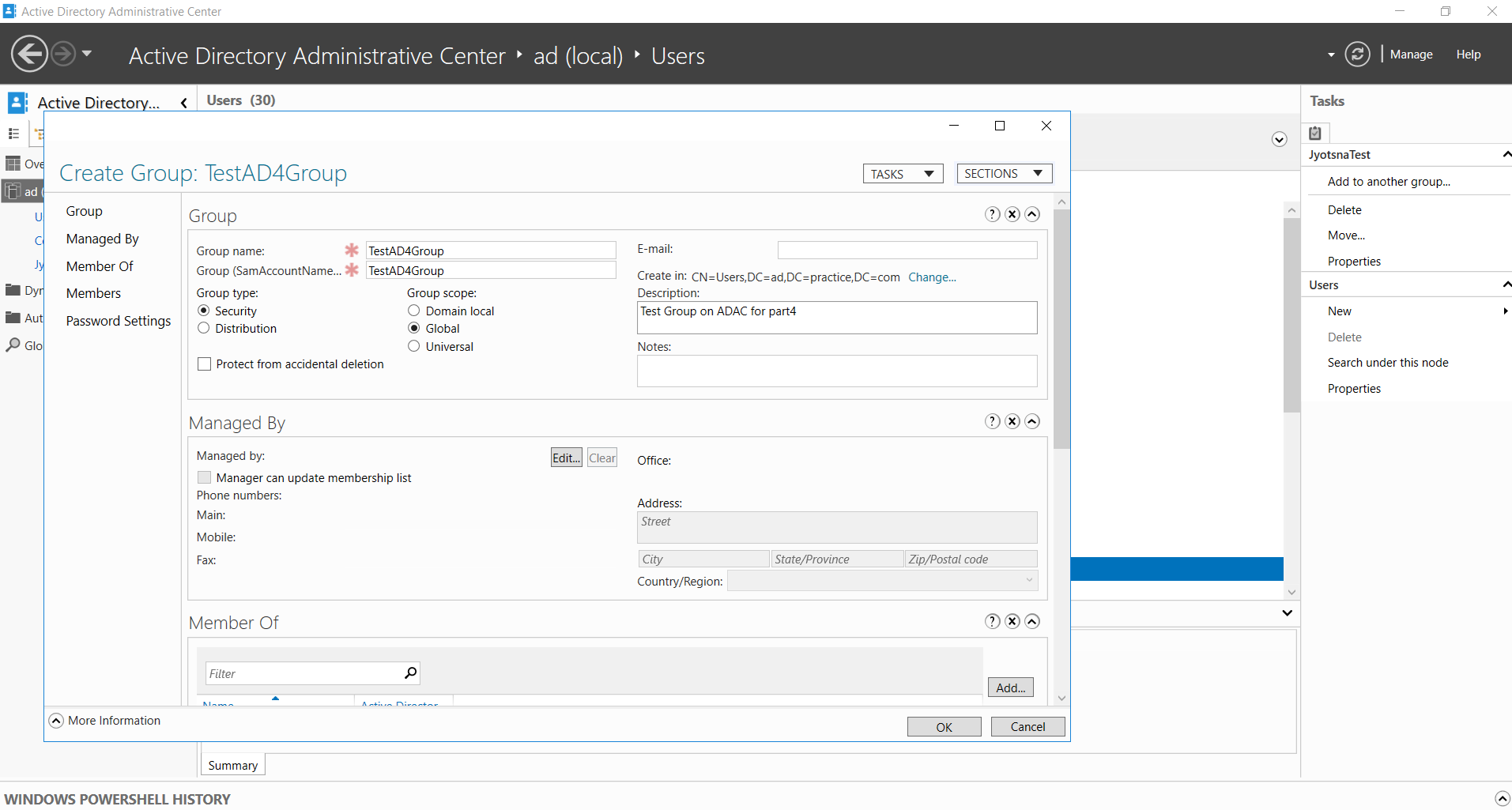
Task: Expand More Information at dialog bottom
Action: click(56, 721)
